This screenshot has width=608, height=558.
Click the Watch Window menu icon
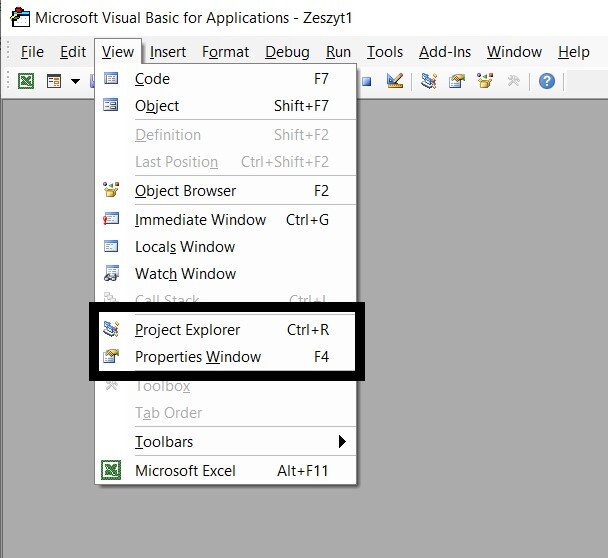pyautogui.click(x=111, y=273)
